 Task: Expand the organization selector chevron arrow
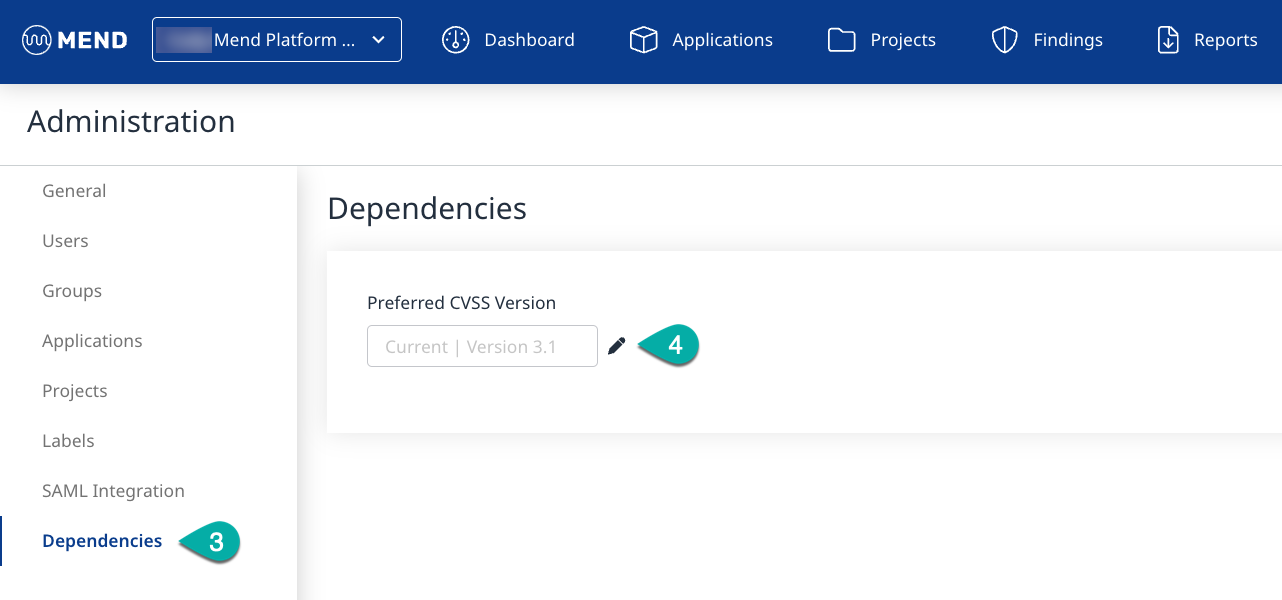tap(378, 40)
